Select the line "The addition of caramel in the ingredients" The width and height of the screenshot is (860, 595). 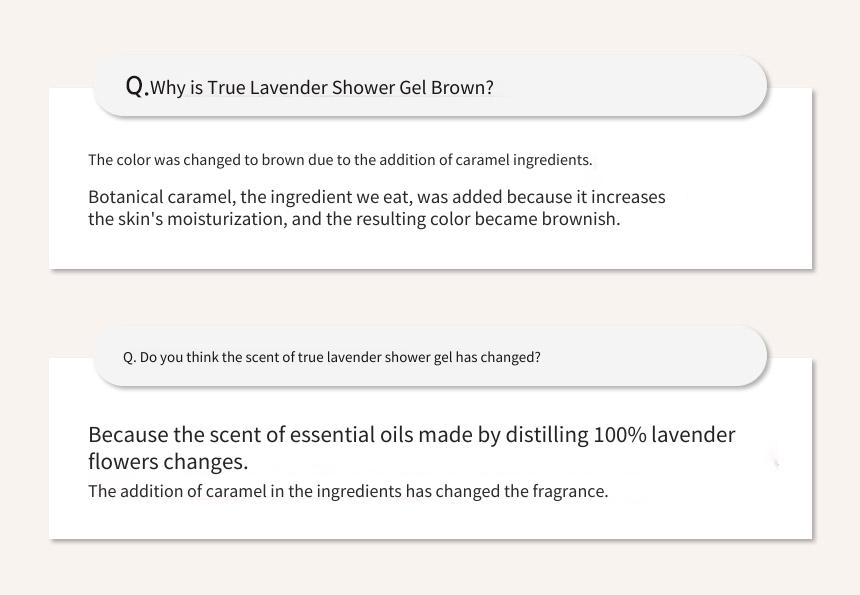pos(348,491)
